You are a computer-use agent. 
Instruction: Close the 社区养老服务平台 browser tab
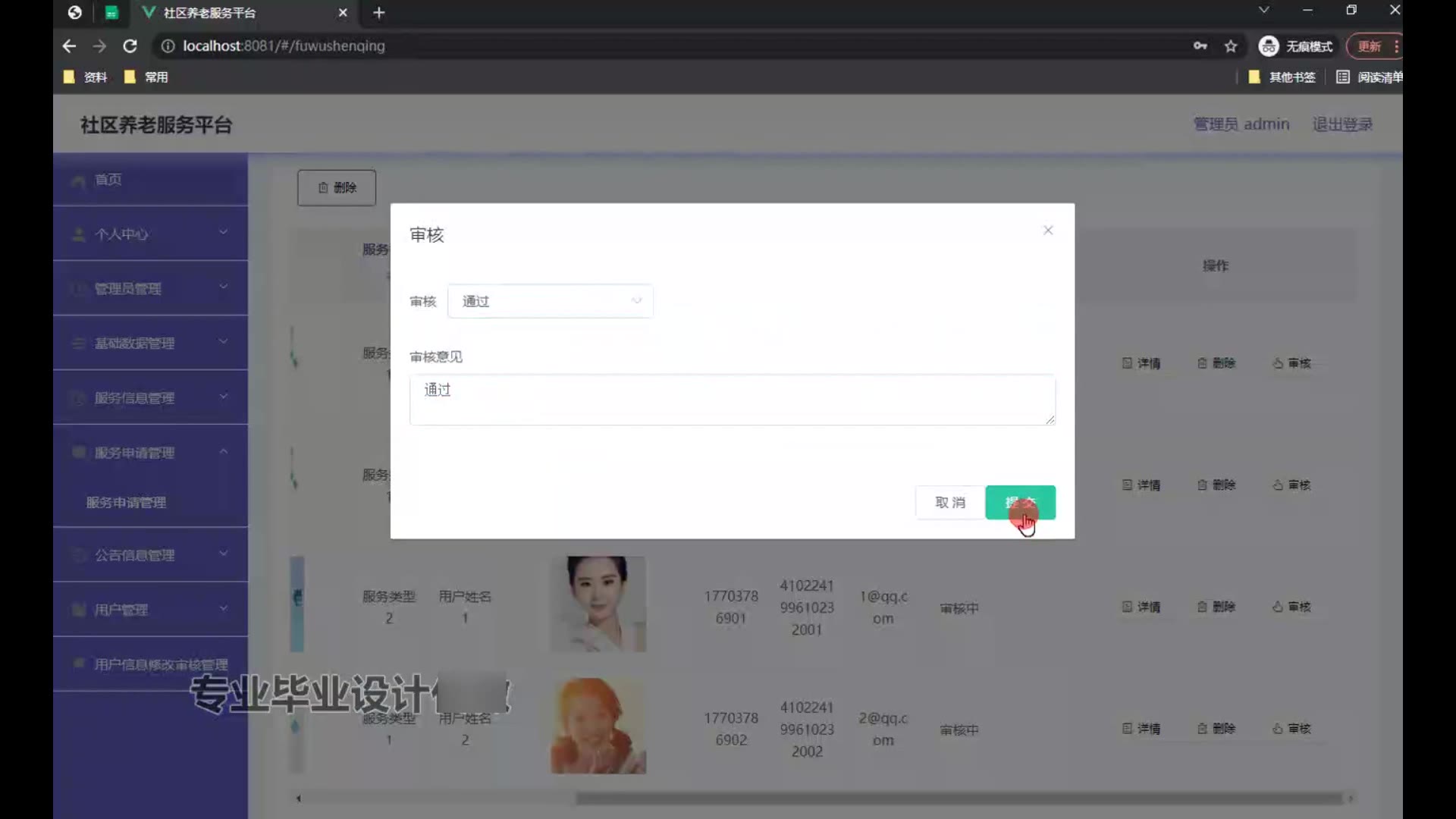coord(343,13)
